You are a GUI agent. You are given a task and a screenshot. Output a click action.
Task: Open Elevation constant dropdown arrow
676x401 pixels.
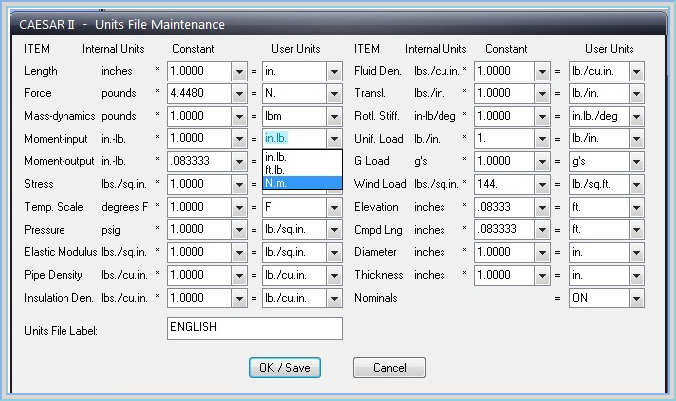click(542, 207)
